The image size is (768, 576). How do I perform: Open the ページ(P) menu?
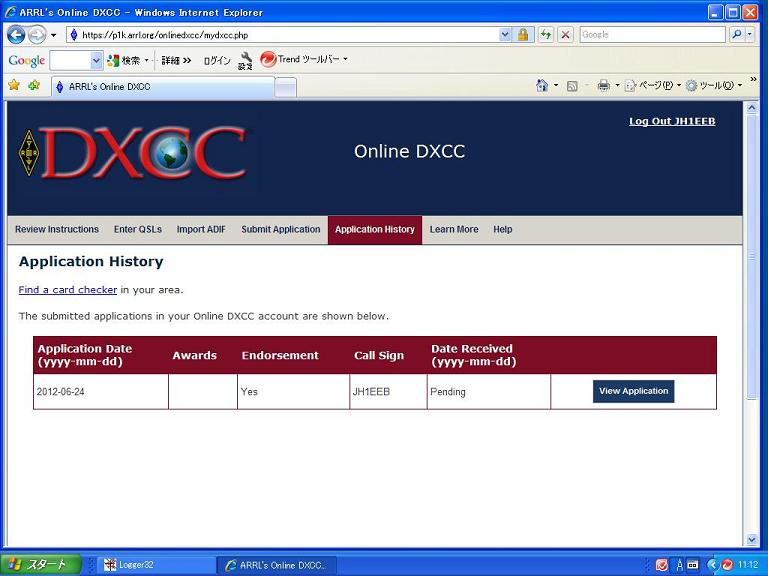click(653, 86)
